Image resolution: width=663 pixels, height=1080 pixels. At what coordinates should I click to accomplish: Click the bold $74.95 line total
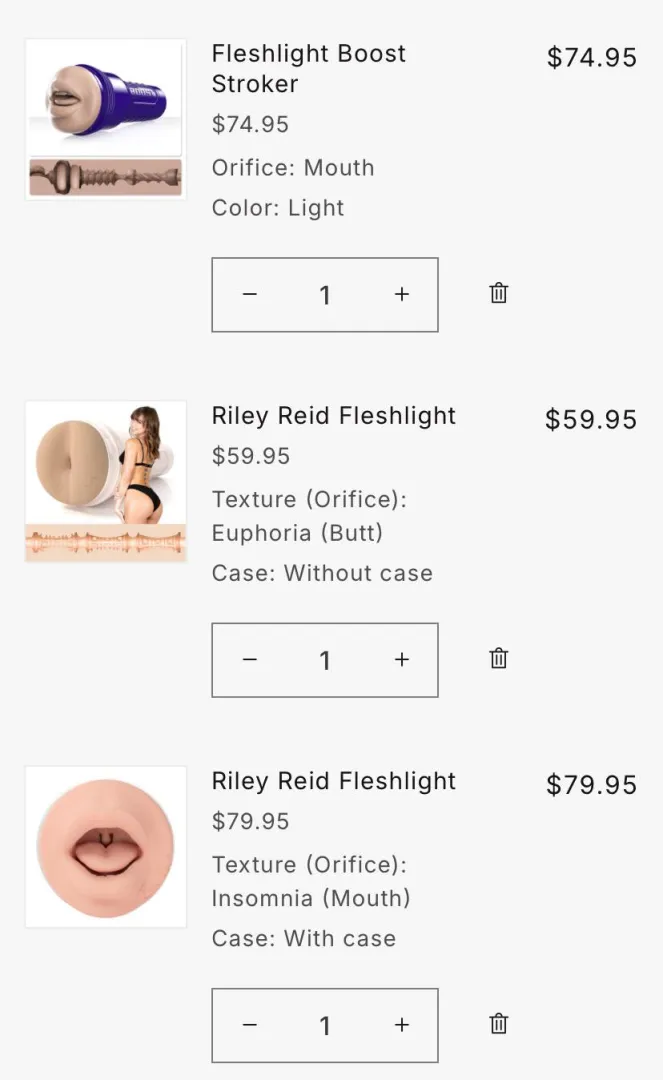coord(591,58)
